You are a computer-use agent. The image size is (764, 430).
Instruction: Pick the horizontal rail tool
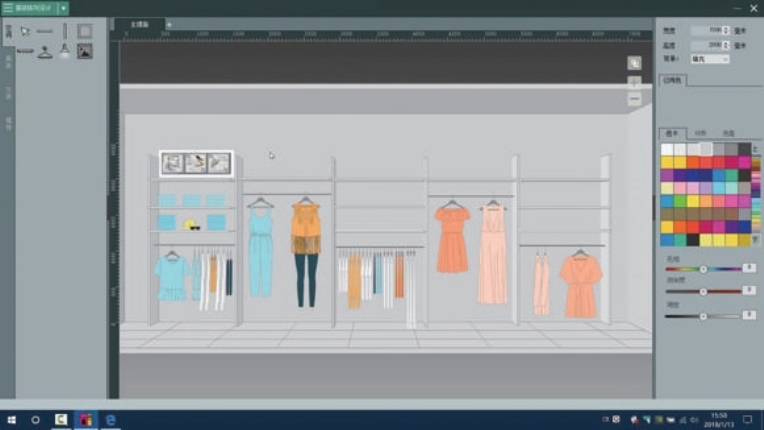pyautogui.click(x=45, y=31)
